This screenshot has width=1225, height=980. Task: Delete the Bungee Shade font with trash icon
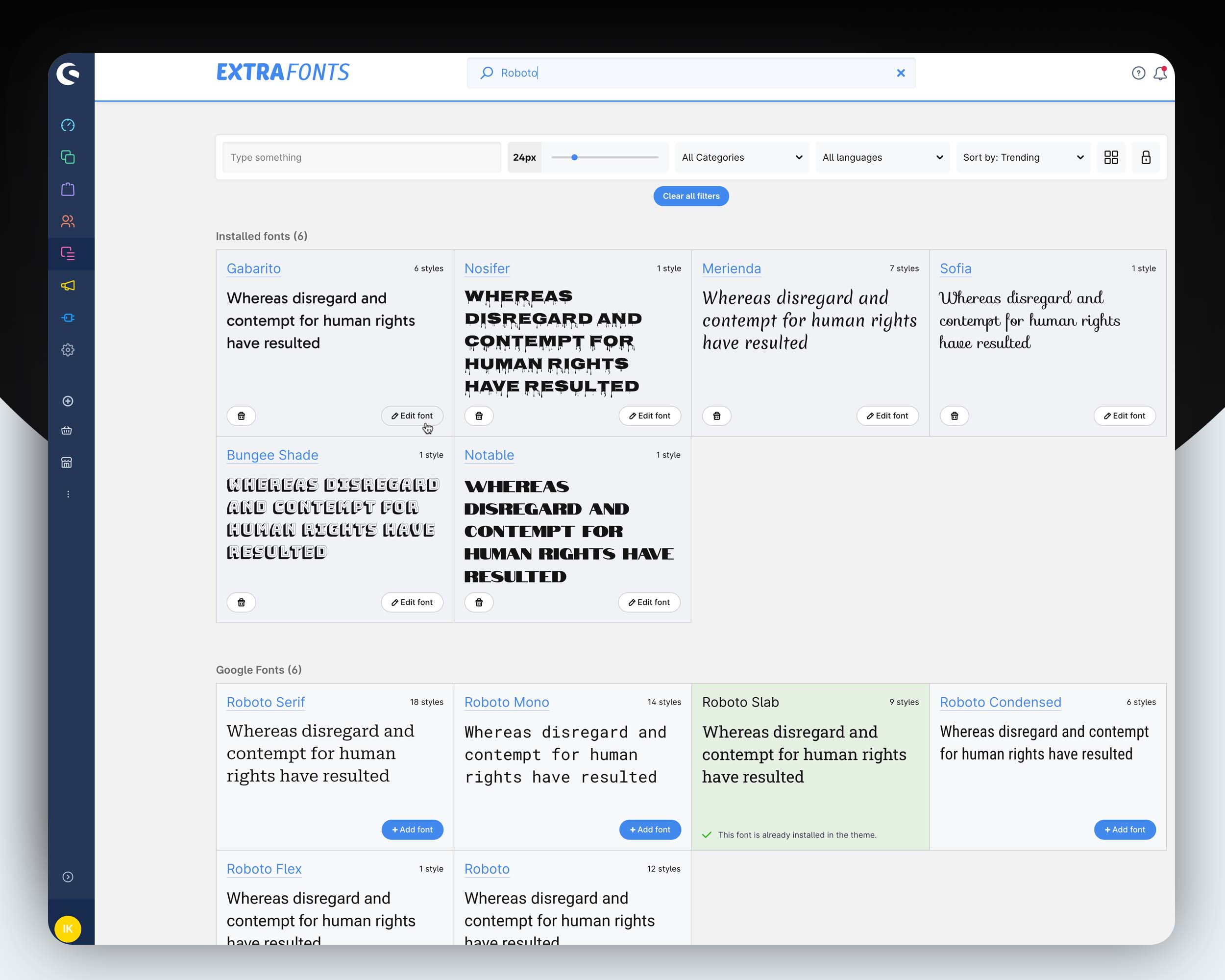pyautogui.click(x=241, y=602)
